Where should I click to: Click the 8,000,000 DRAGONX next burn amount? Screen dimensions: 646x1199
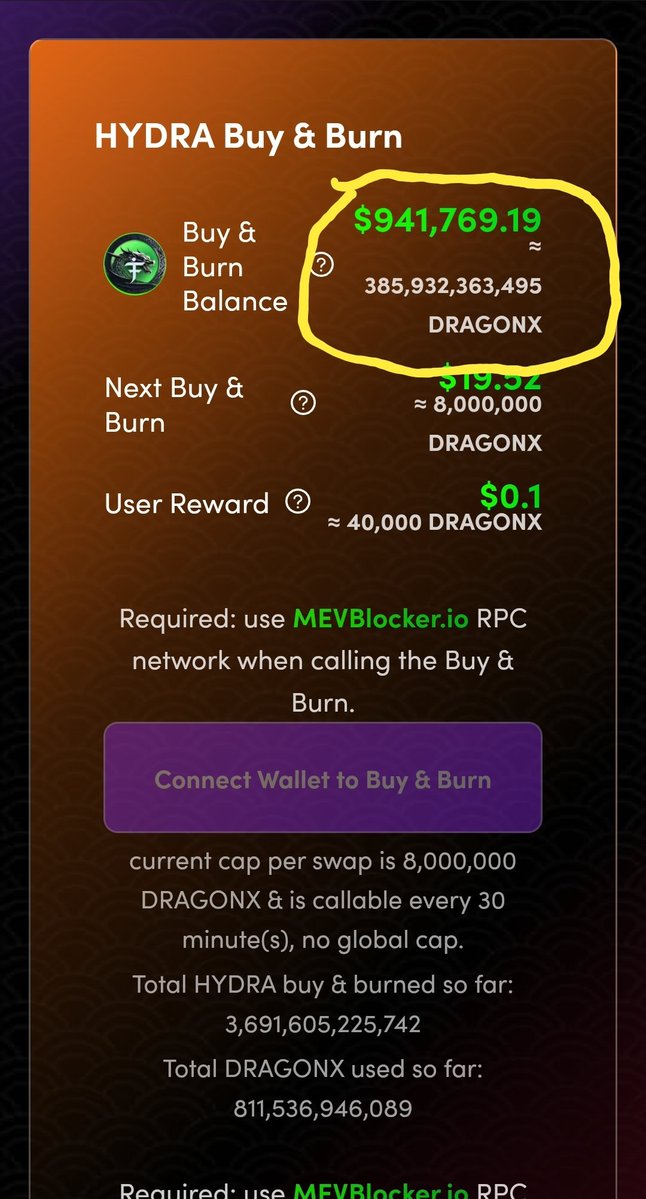pyautogui.click(x=478, y=423)
